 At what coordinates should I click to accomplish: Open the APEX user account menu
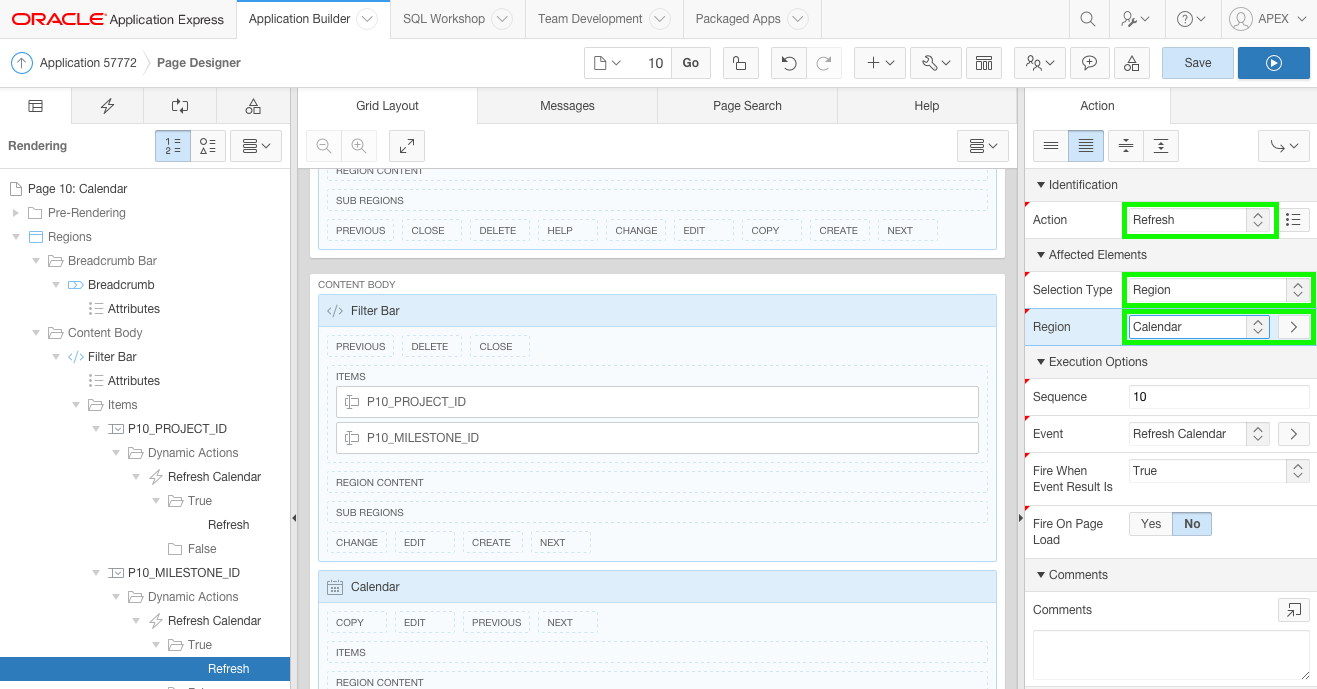click(x=1268, y=19)
